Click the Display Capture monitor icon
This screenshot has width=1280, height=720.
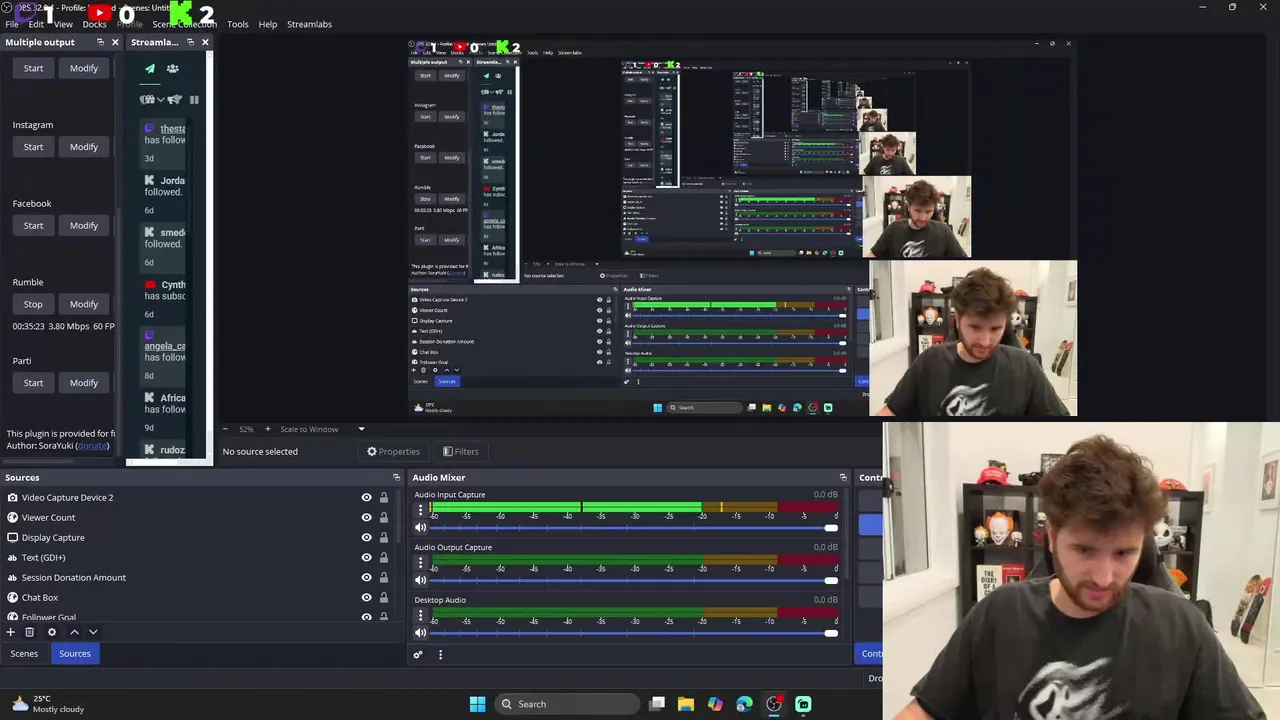12,537
